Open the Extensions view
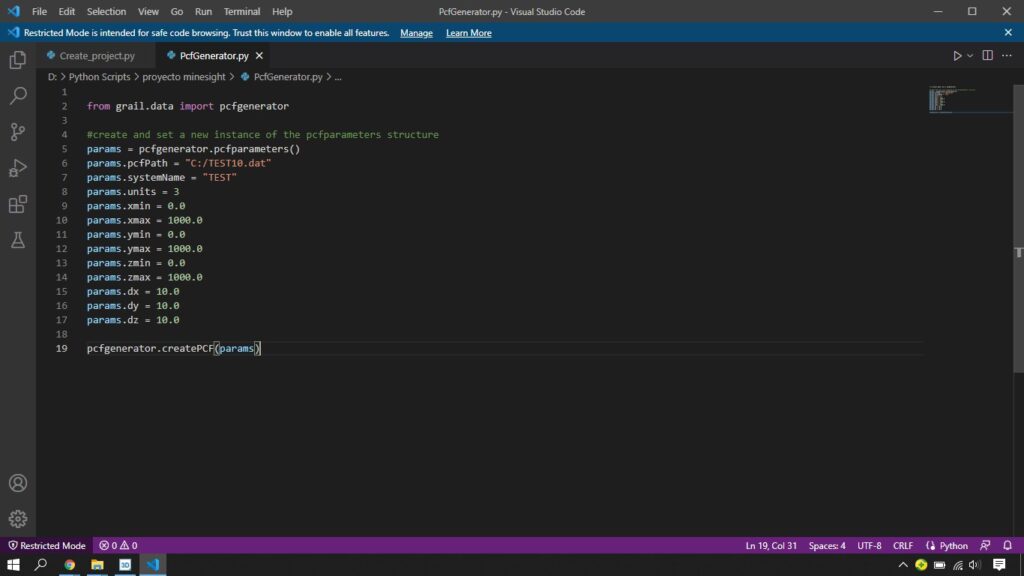This screenshot has width=1024, height=576. [18, 204]
